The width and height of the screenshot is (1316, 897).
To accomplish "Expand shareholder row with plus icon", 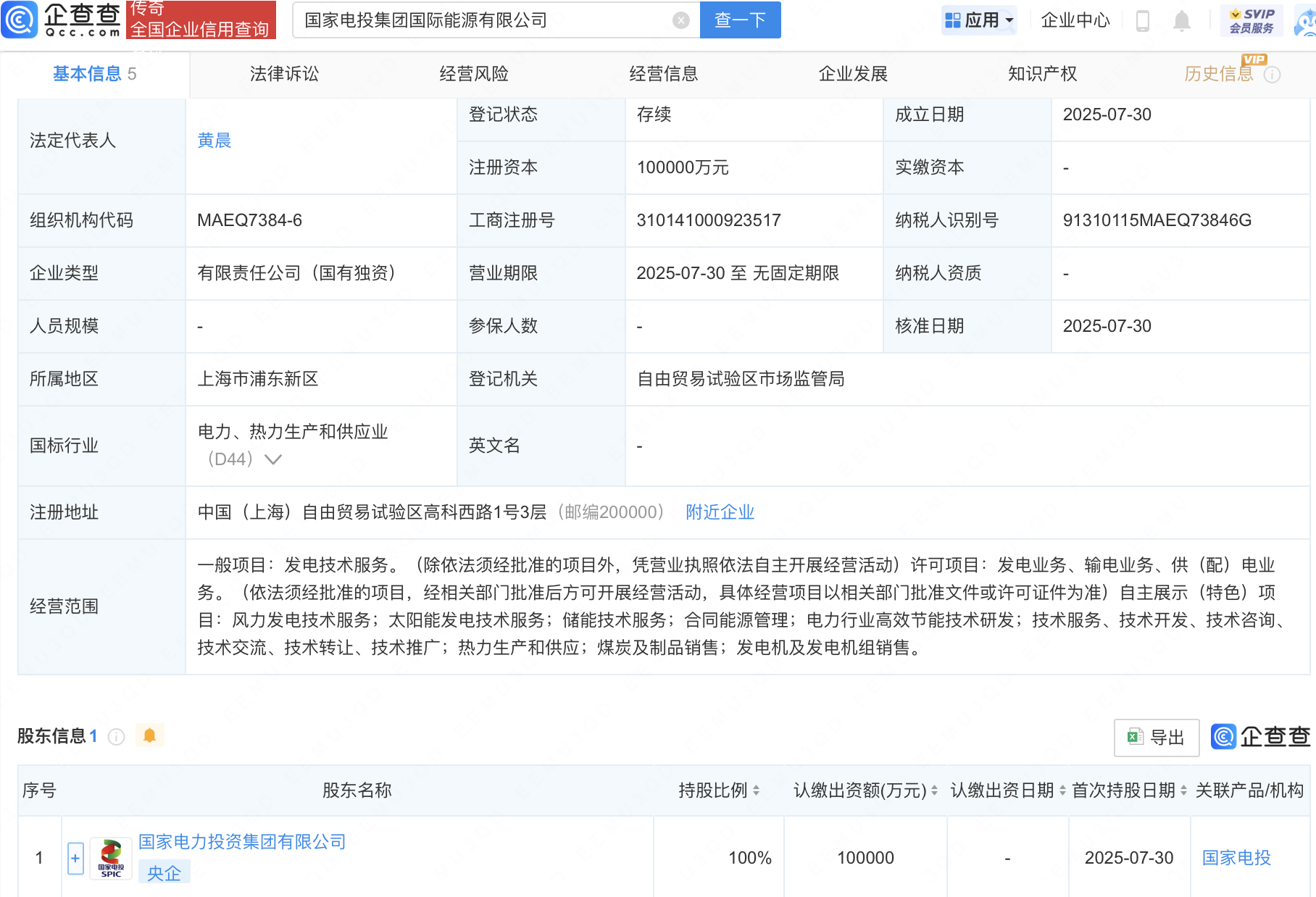I will [x=75, y=858].
